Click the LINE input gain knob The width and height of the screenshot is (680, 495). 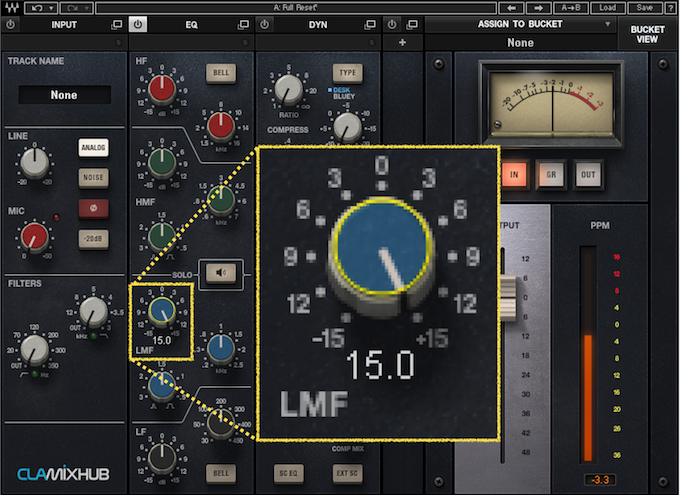tap(35, 163)
